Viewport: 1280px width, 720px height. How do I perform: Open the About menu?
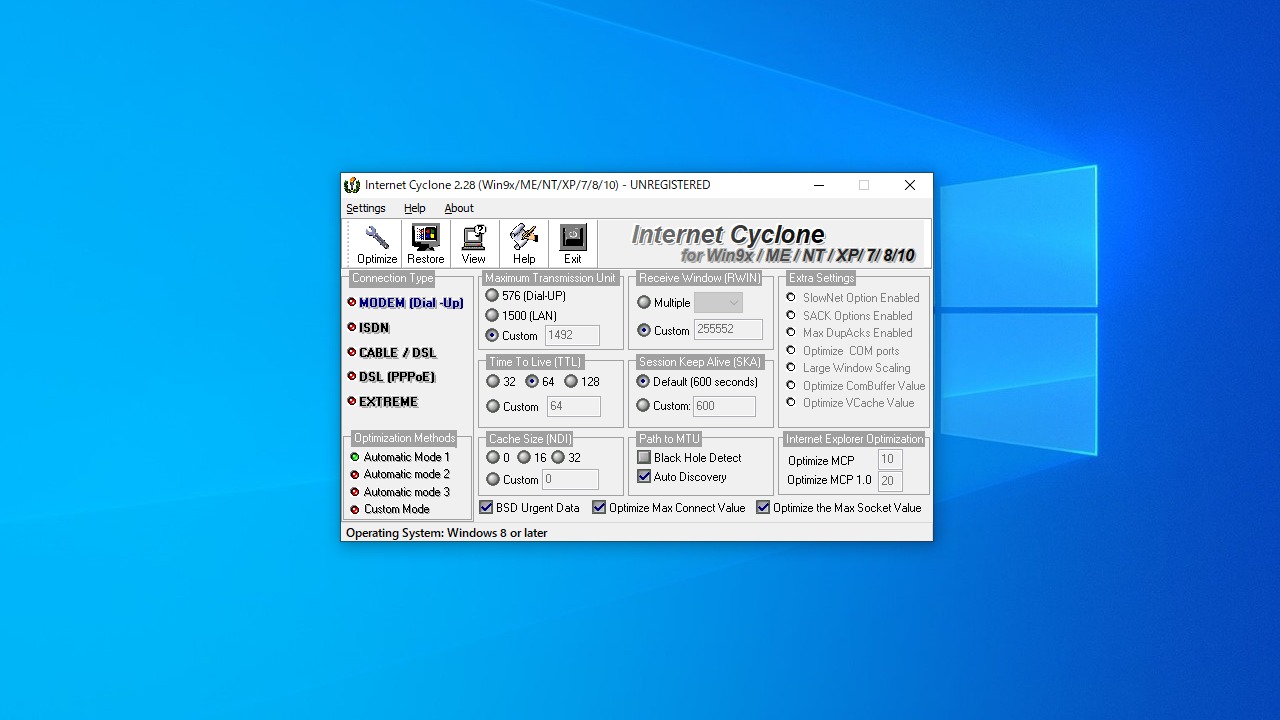459,208
